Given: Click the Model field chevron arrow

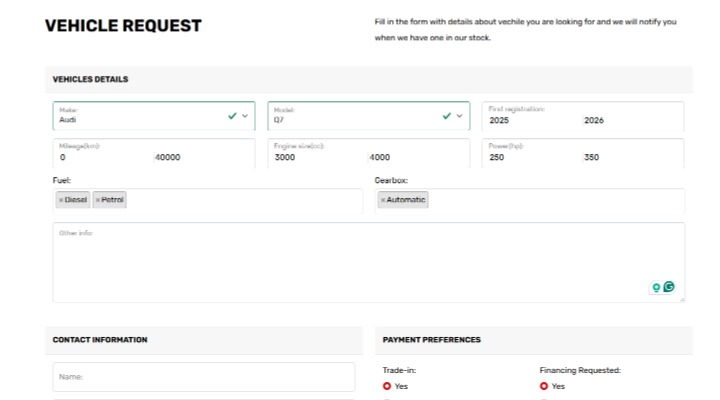Looking at the screenshot, I should [x=460, y=116].
